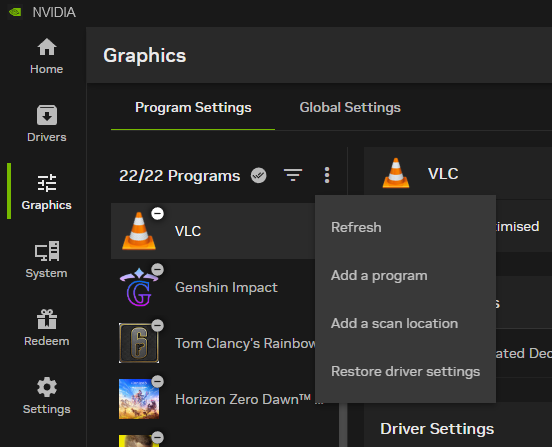Switch to the Program Settings tab

(193, 108)
